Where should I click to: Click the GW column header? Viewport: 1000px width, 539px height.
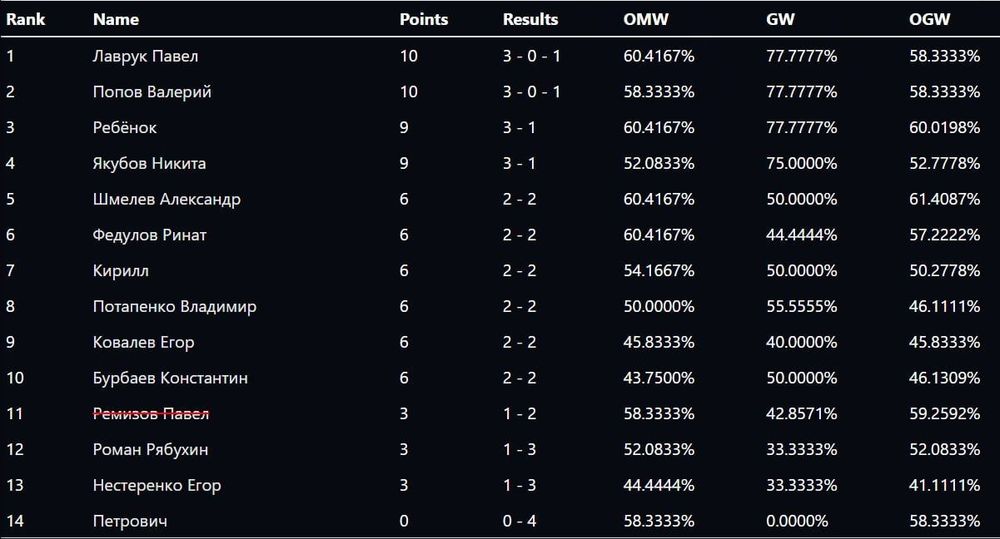778,19
